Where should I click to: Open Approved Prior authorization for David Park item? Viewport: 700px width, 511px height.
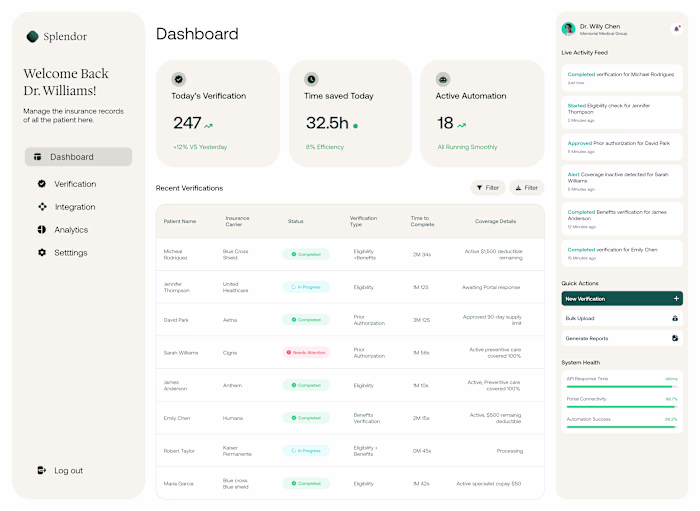click(622, 147)
